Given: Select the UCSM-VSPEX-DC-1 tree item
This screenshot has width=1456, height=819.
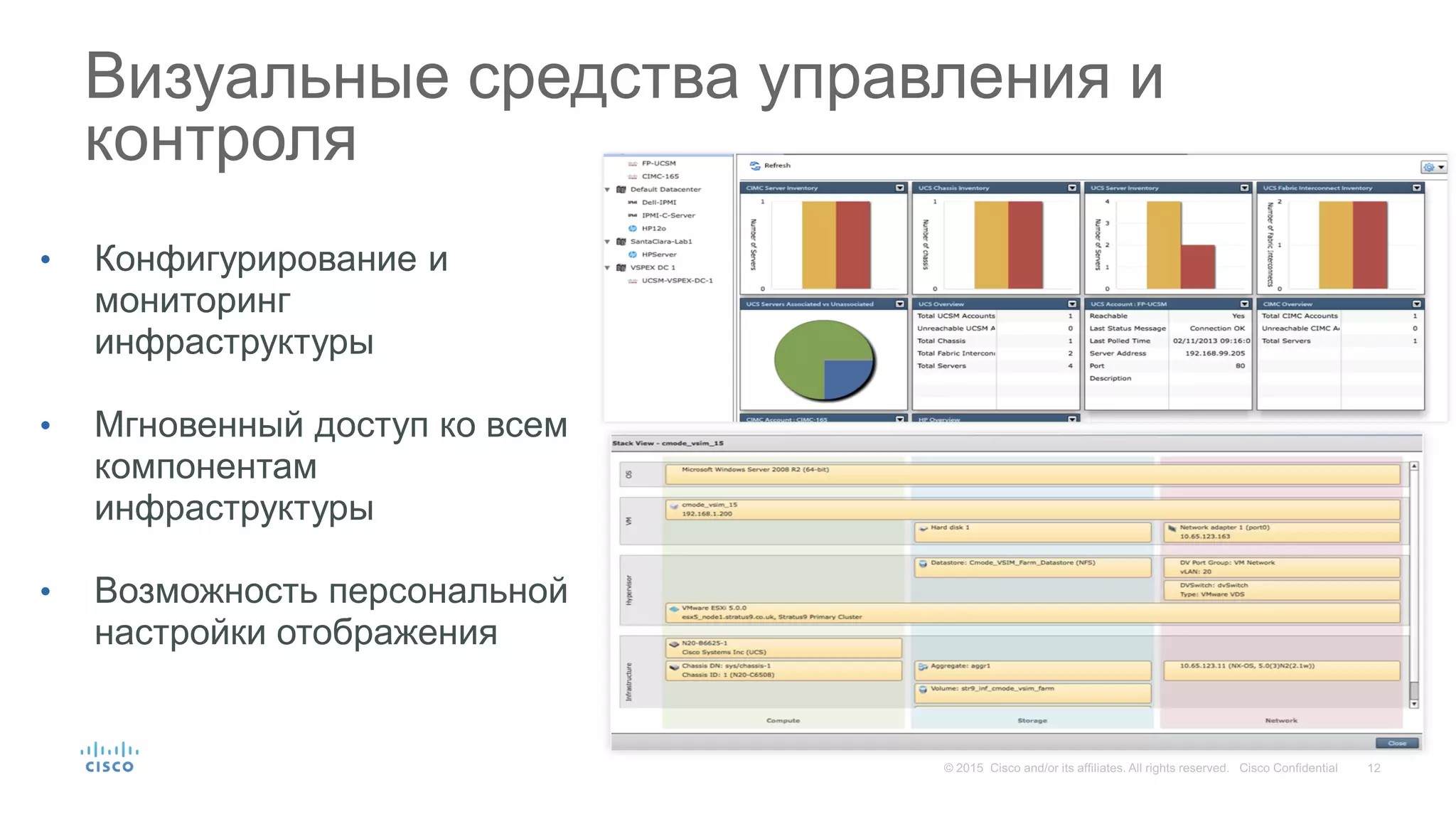Looking at the screenshot, I should pos(677,281).
